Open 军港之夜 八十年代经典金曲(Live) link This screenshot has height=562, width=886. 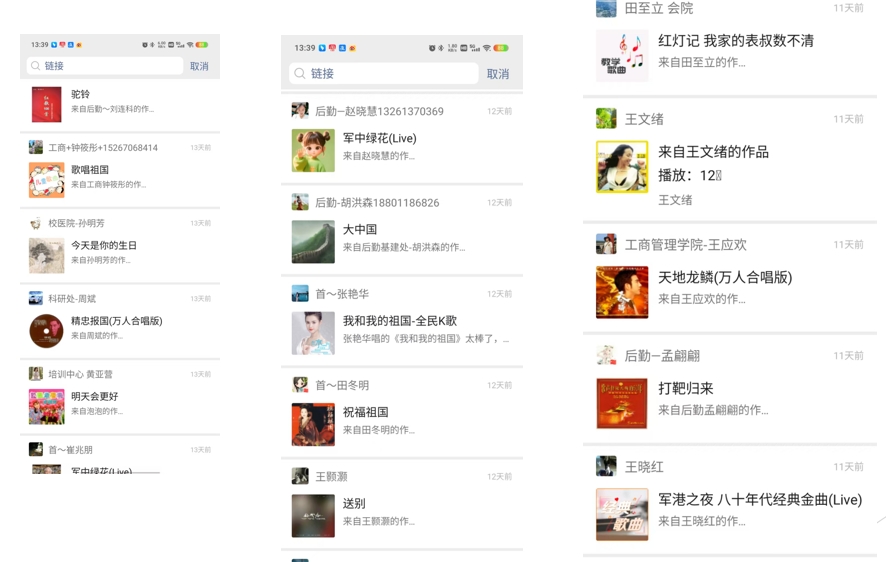coord(729,515)
